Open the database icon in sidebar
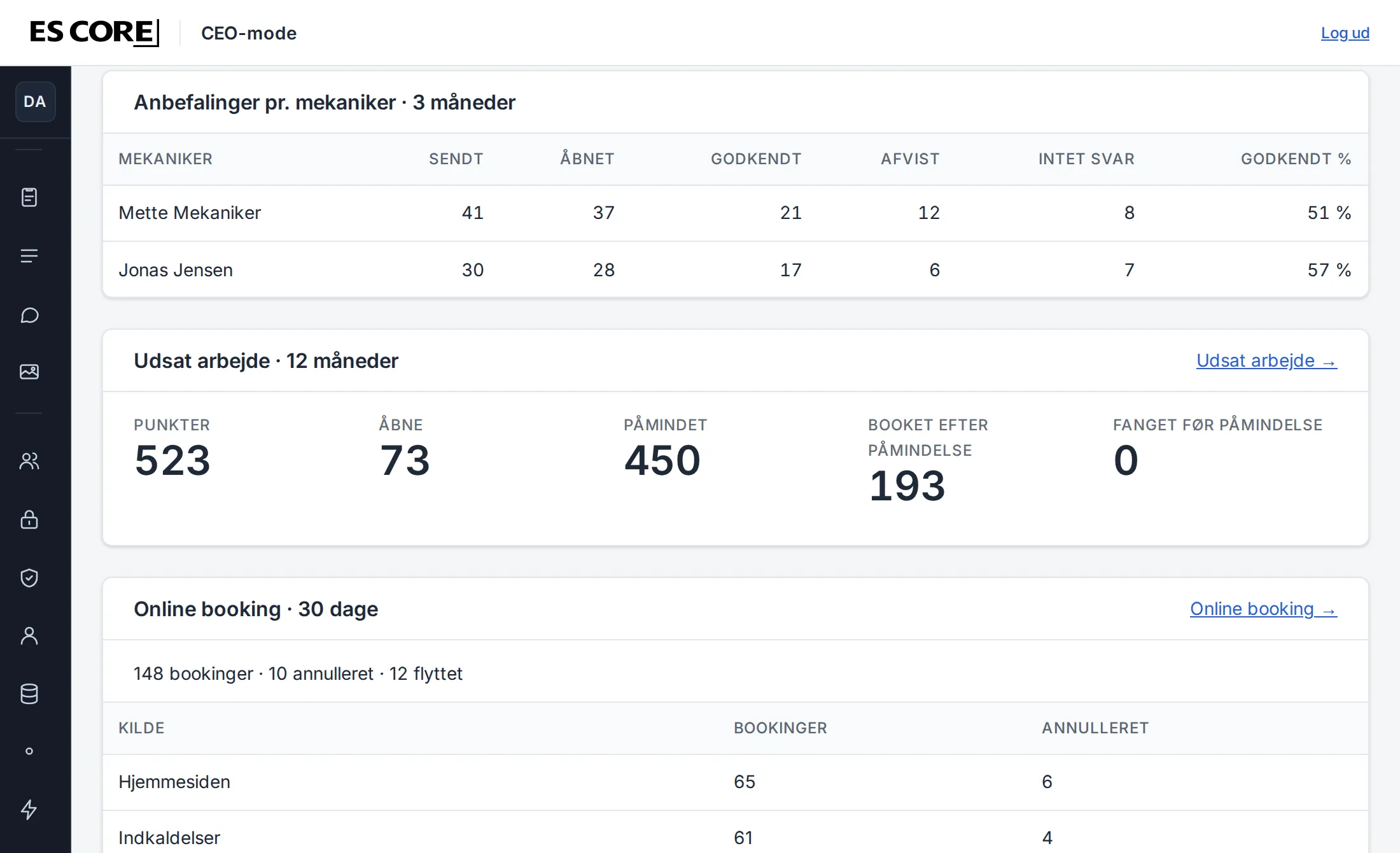This screenshot has width=1400, height=853. [x=29, y=694]
